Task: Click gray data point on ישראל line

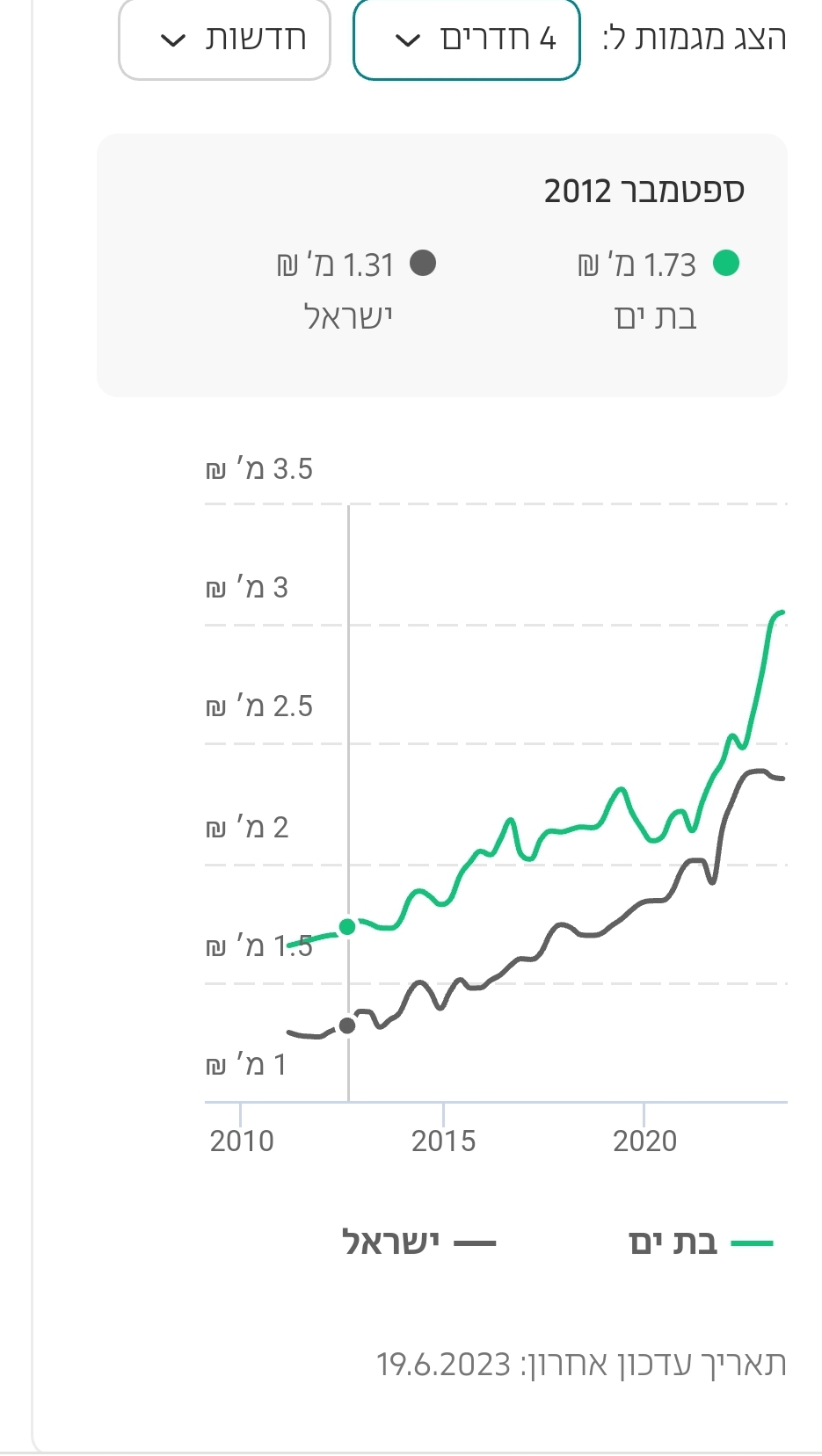Action: click(347, 1025)
